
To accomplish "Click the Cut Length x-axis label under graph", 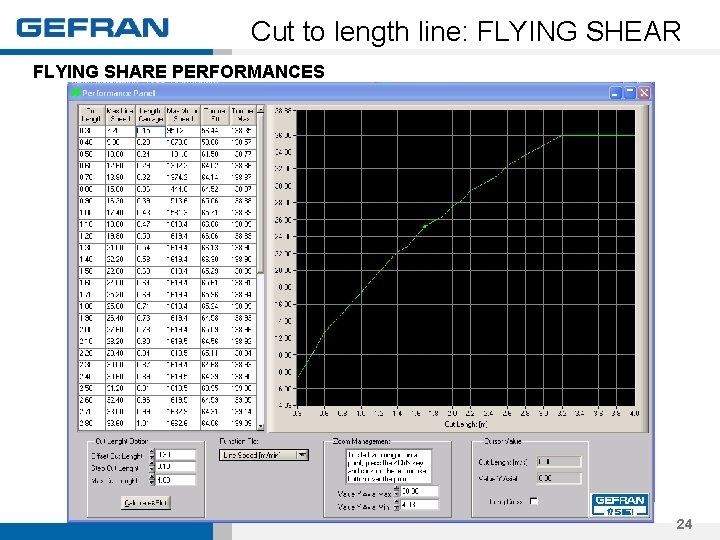I will tap(466, 424).
